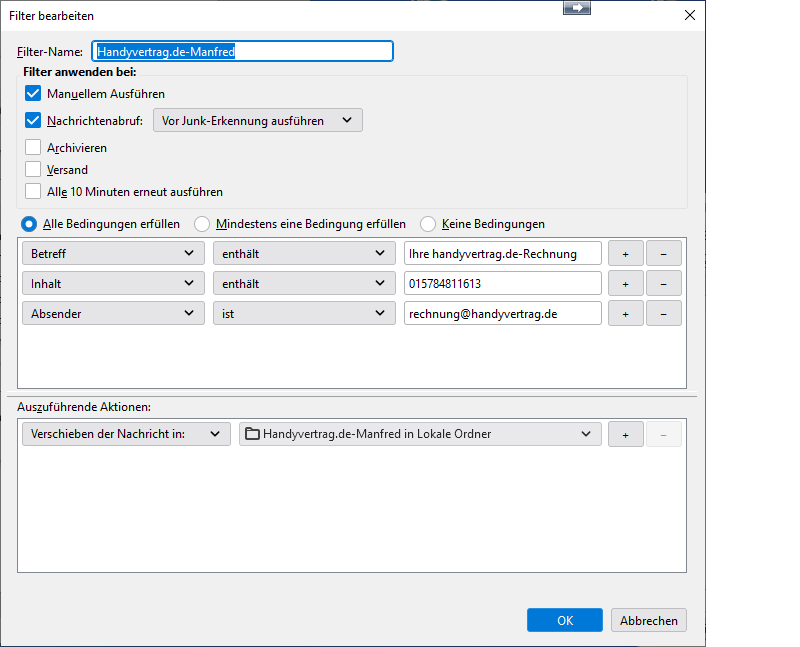
Task: Click the 015784811613 value field
Action: coord(503,283)
